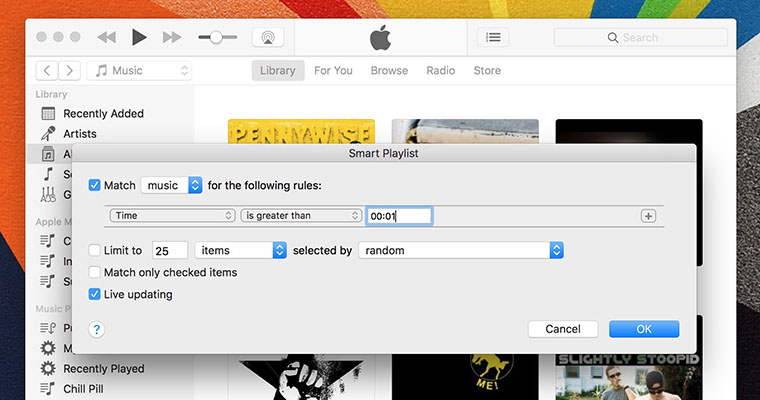Open the yellow donkey ME! album thumbnail
This screenshot has width=760, height=400.
coord(465,377)
